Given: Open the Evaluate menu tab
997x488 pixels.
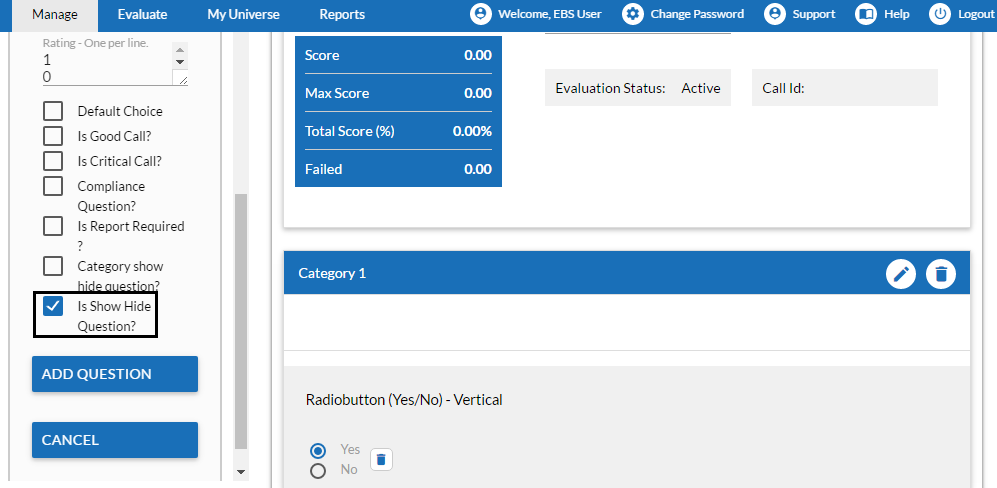Looking at the screenshot, I should pos(142,15).
